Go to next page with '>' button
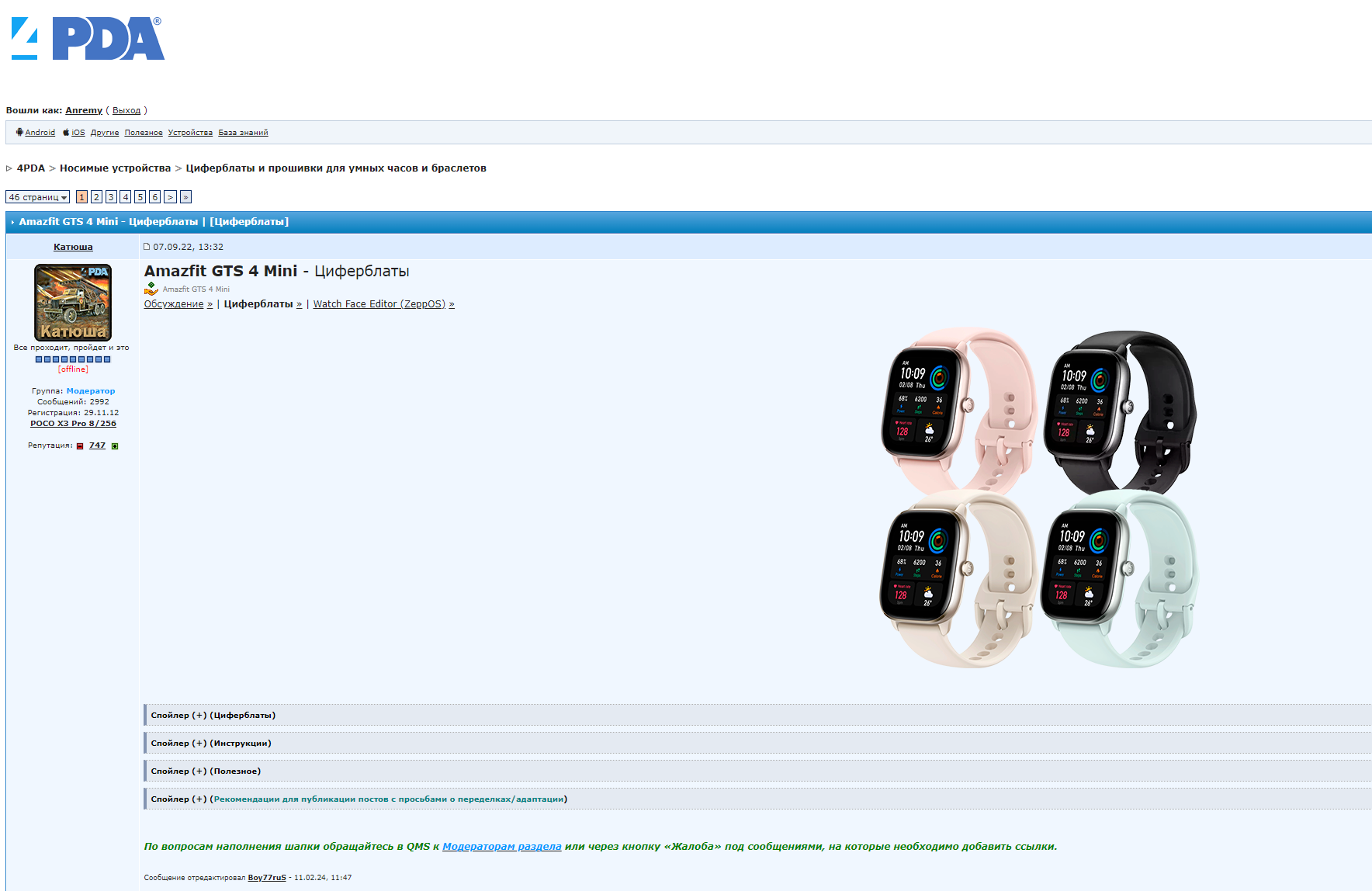This screenshot has width=1372, height=891. coord(170,197)
